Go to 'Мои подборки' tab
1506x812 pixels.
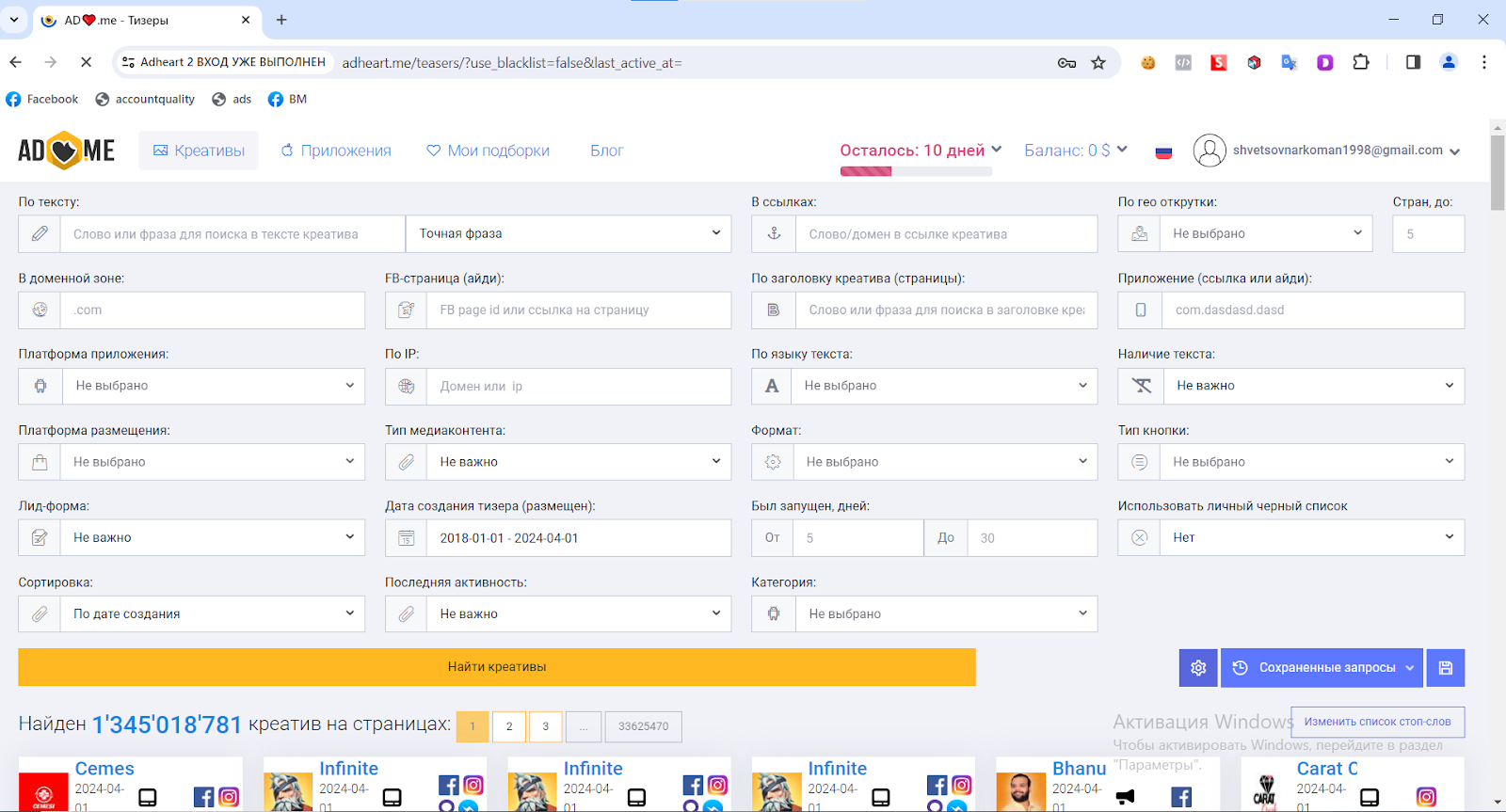tap(488, 151)
